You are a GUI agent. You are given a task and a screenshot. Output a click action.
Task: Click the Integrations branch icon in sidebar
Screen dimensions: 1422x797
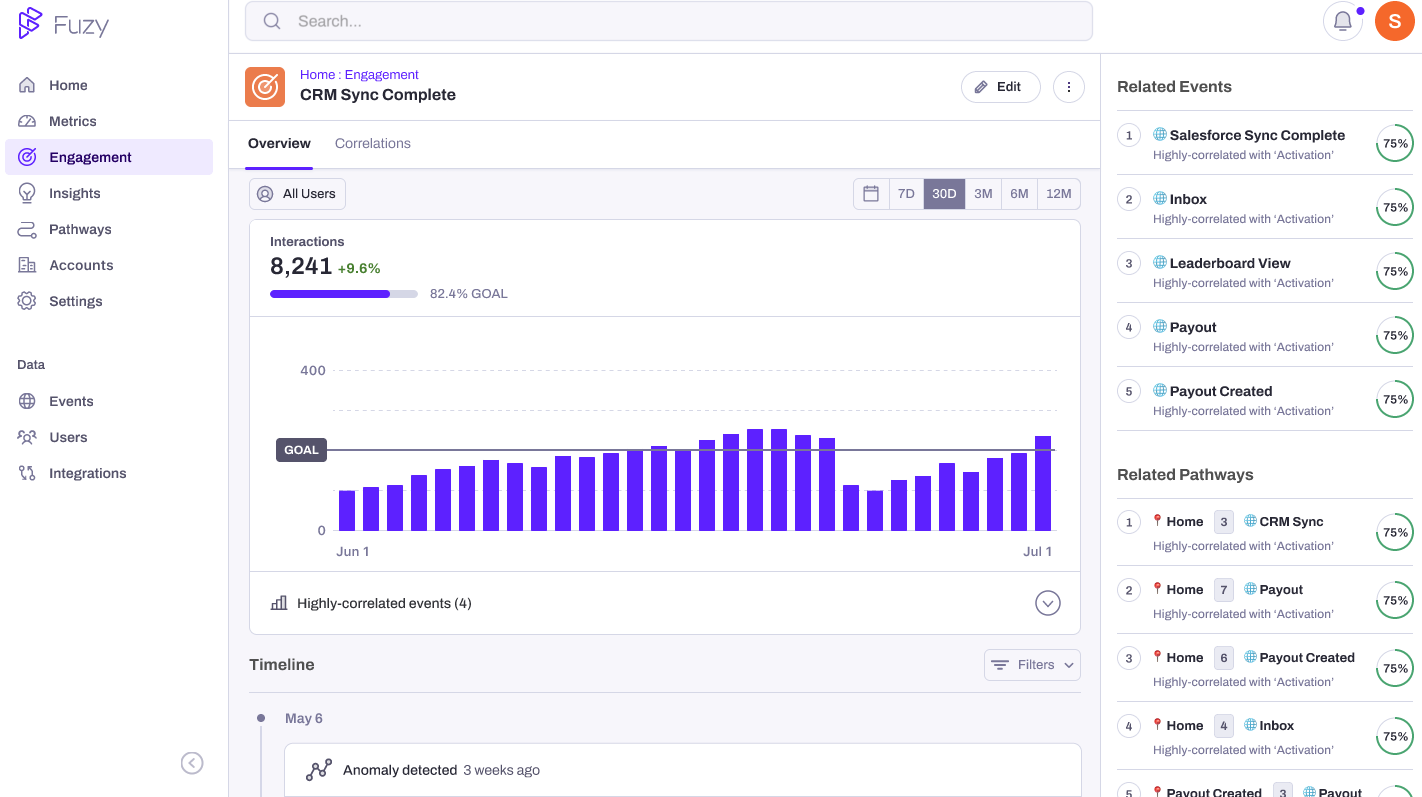[27, 473]
